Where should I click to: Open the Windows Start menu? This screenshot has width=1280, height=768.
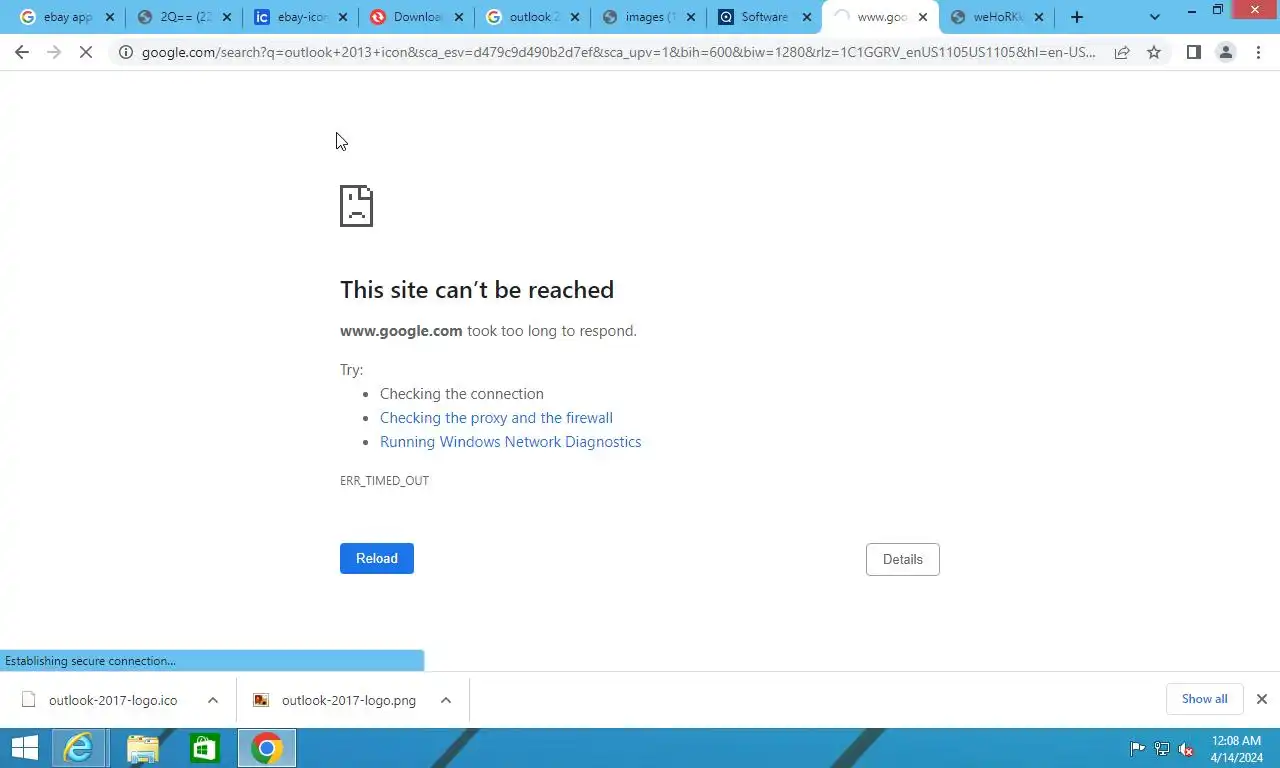(x=24, y=748)
